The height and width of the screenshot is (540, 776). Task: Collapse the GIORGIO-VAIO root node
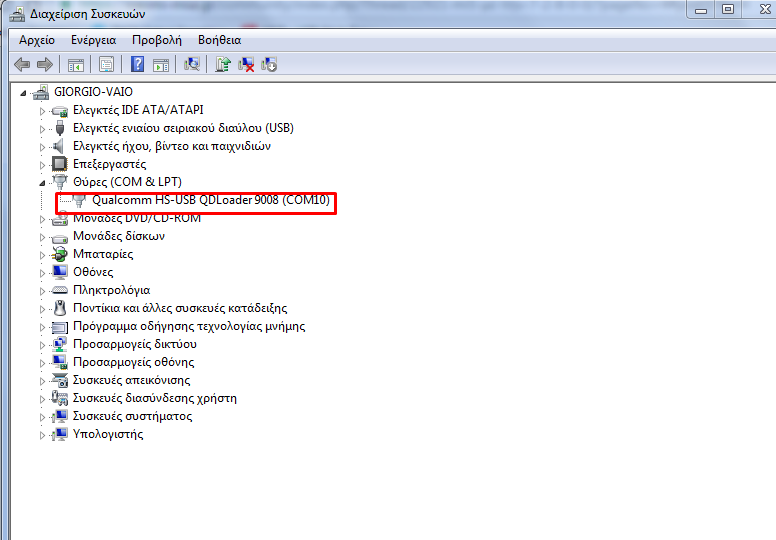point(25,92)
